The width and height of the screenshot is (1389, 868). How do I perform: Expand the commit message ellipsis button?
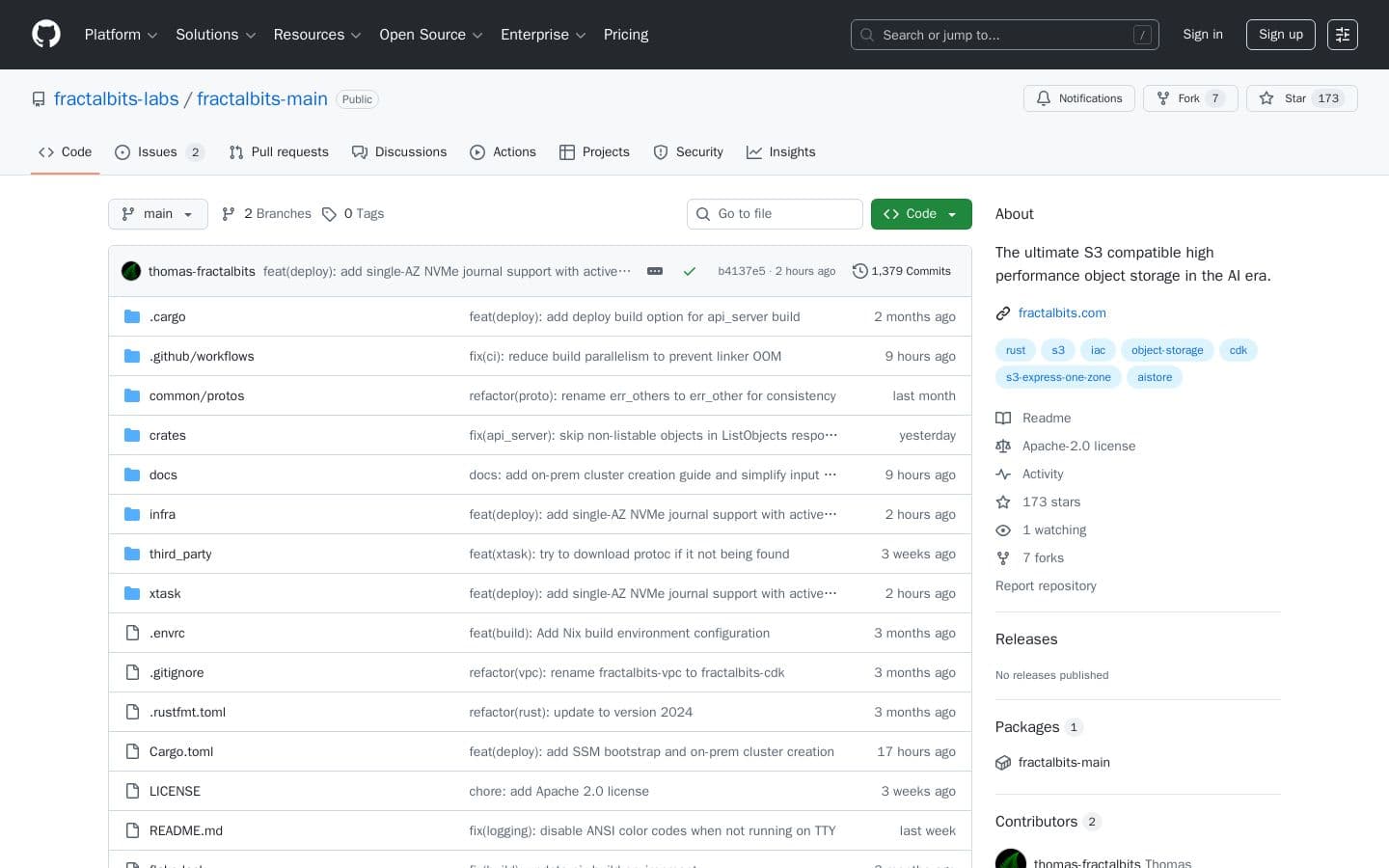click(655, 271)
